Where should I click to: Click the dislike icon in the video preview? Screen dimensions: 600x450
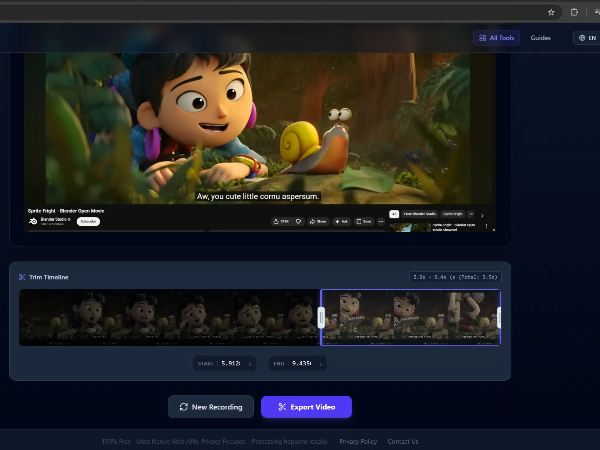(x=299, y=222)
